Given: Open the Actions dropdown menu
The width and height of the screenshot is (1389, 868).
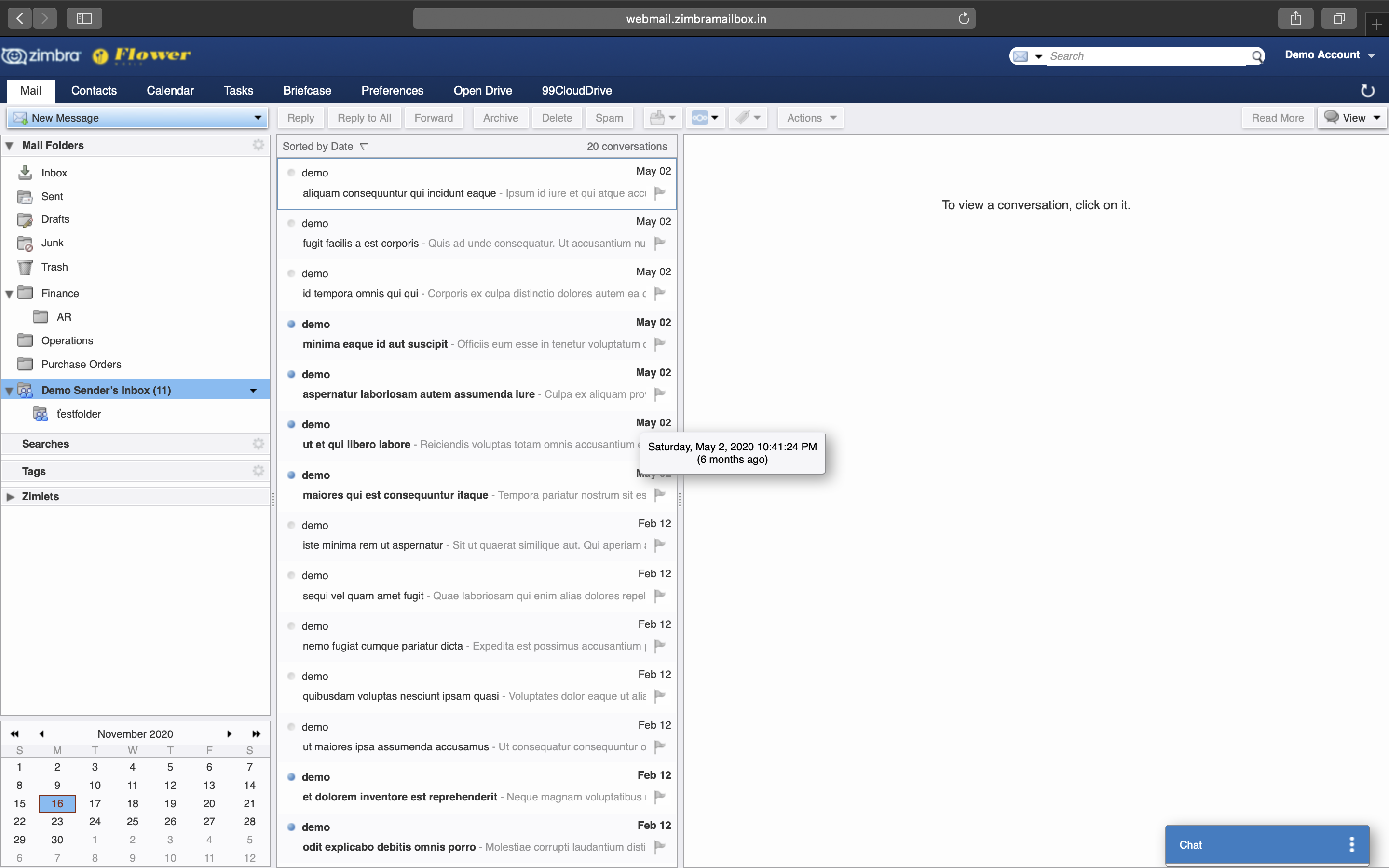Looking at the screenshot, I should click(810, 118).
